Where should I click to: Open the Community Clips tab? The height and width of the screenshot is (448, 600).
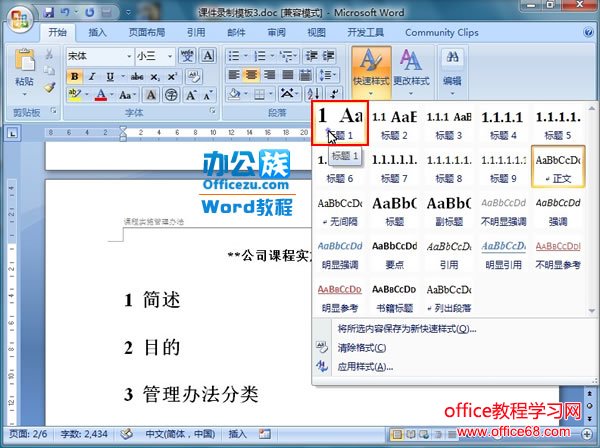(x=442, y=33)
